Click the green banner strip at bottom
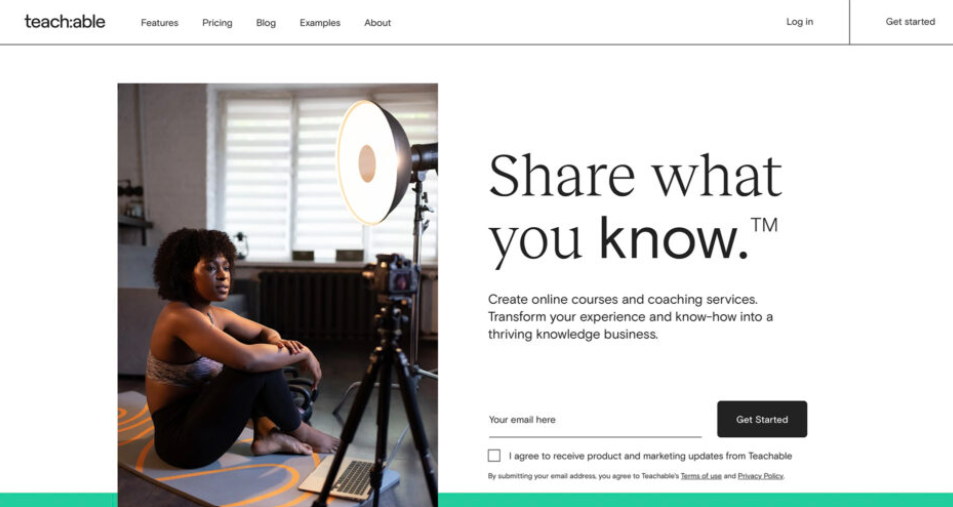 (x=695, y=500)
